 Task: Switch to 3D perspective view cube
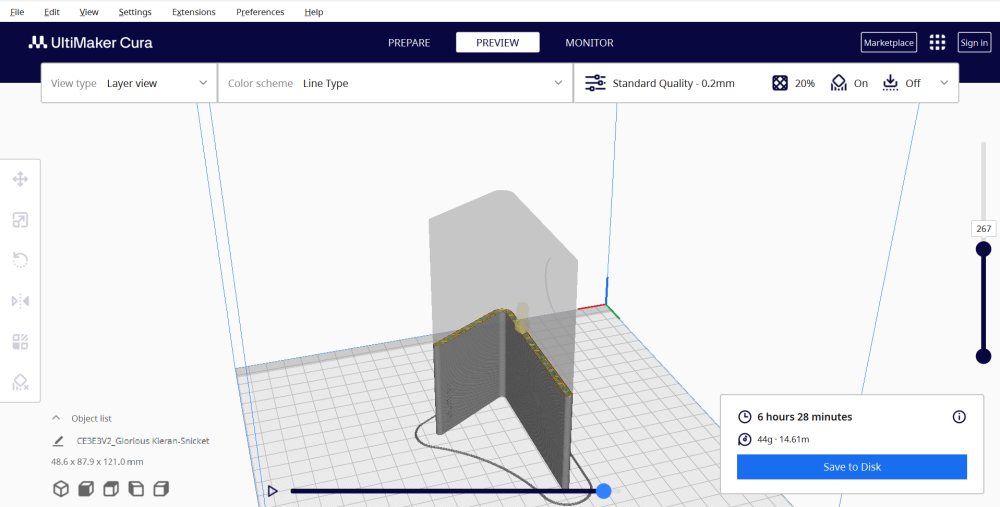[x=61, y=489]
